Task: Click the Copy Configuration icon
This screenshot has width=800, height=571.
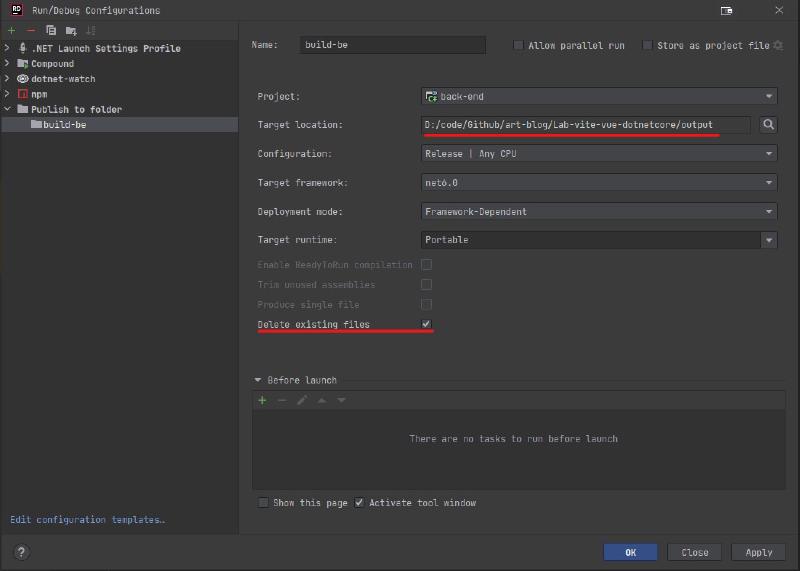Action: [51, 31]
